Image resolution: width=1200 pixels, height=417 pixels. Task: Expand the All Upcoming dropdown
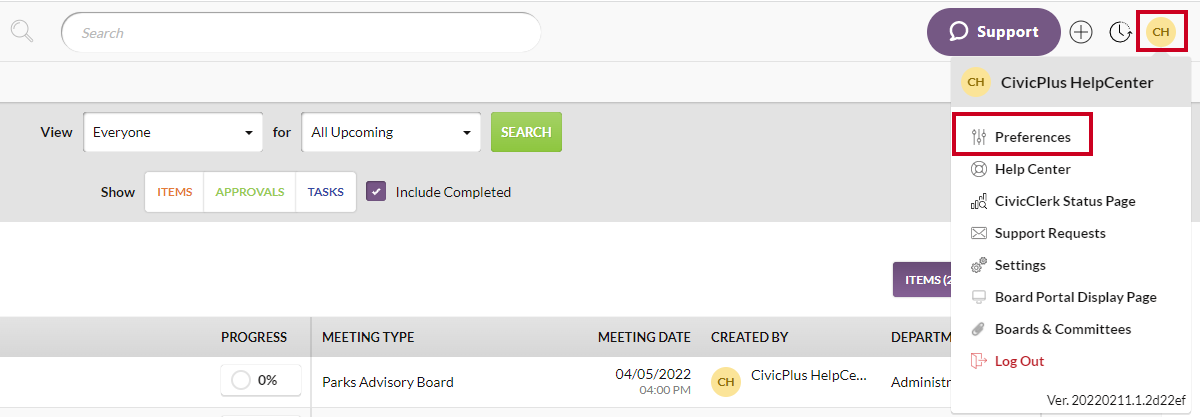click(x=391, y=132)
